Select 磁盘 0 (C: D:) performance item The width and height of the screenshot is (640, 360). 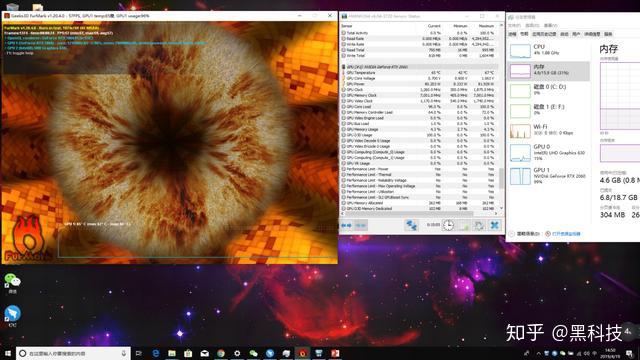[x=549, y=90]
